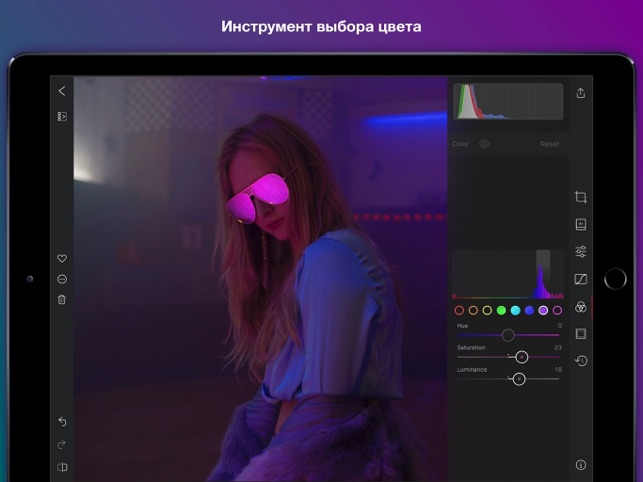
Task: Open the Vignette frame tool
Action: (581, 334)
